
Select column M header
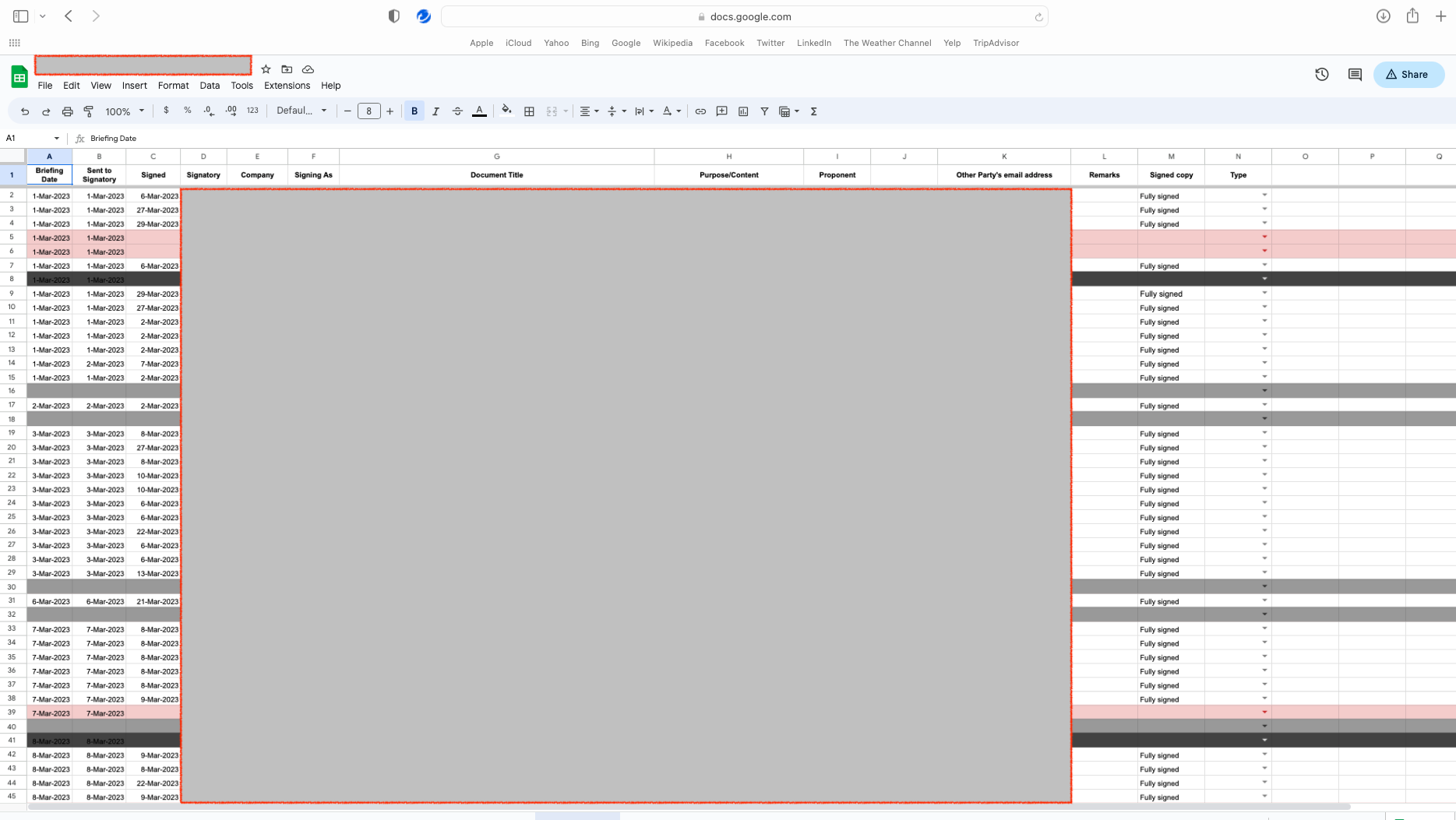tap(1171, 157)
